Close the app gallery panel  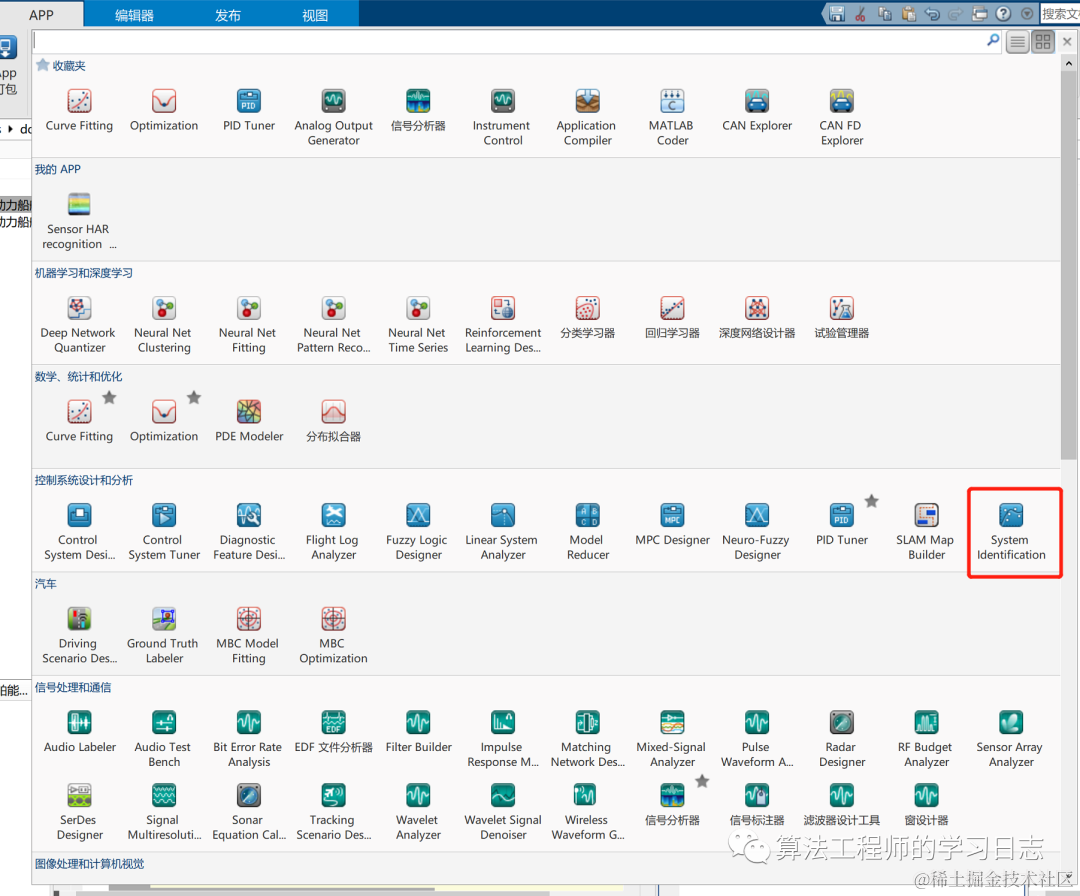pos(1067,41)
